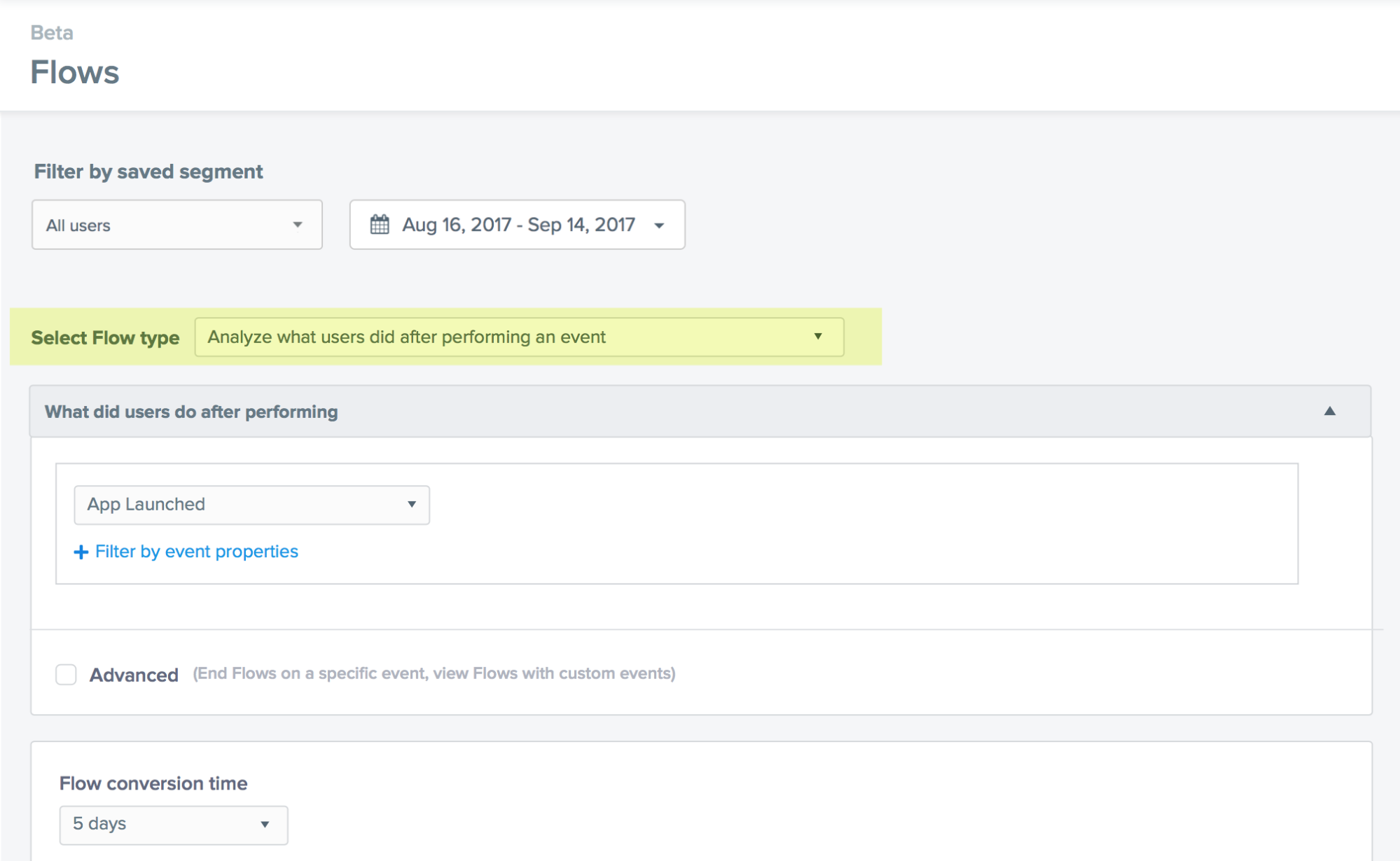Click the arrow on the date range picker
This screenshot has width=1400, height=861.
(x=660, y=225)
